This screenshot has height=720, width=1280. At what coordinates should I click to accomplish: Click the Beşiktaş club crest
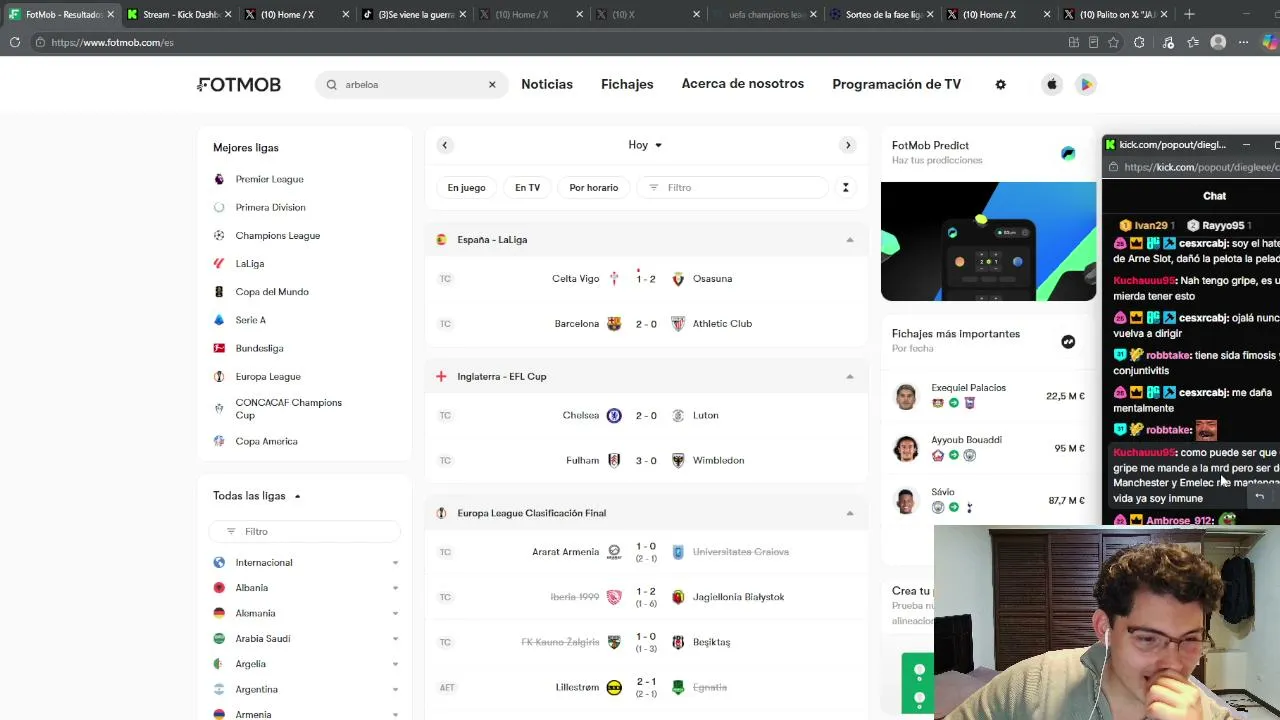point(678,642)
